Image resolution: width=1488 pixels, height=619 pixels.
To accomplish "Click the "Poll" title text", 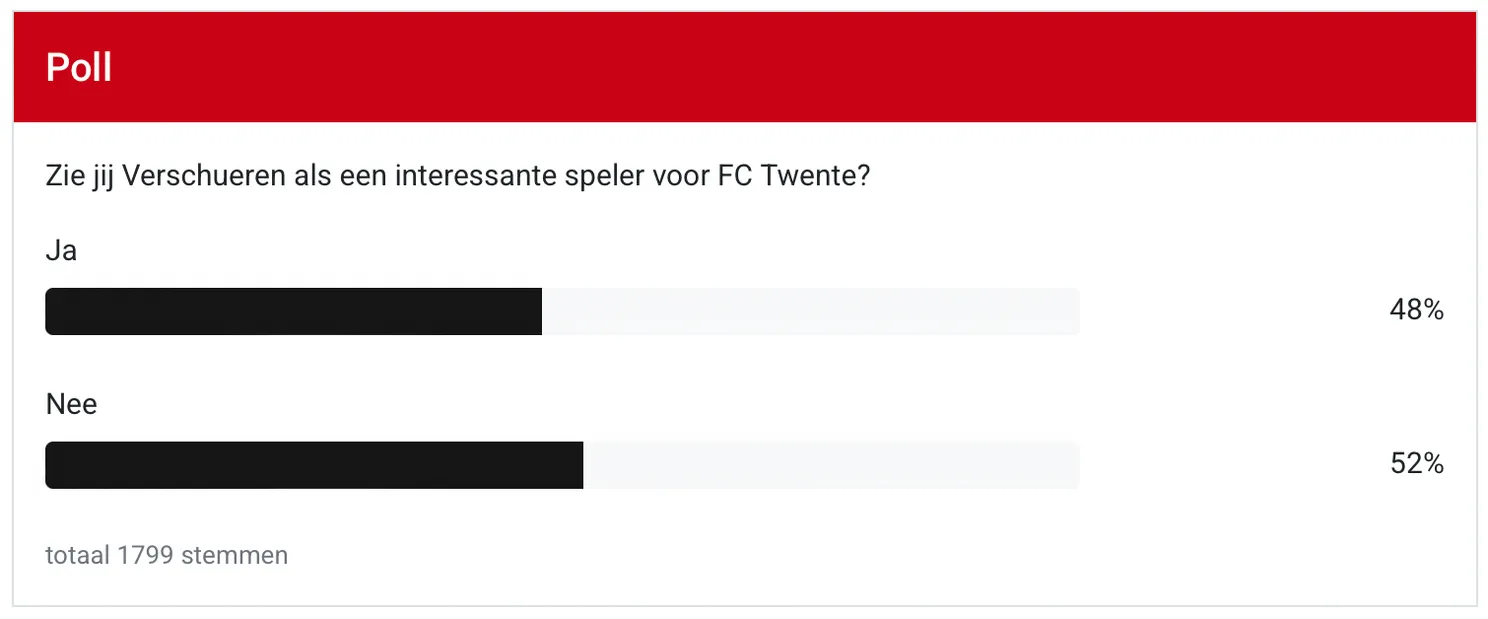I will [77, 67].
